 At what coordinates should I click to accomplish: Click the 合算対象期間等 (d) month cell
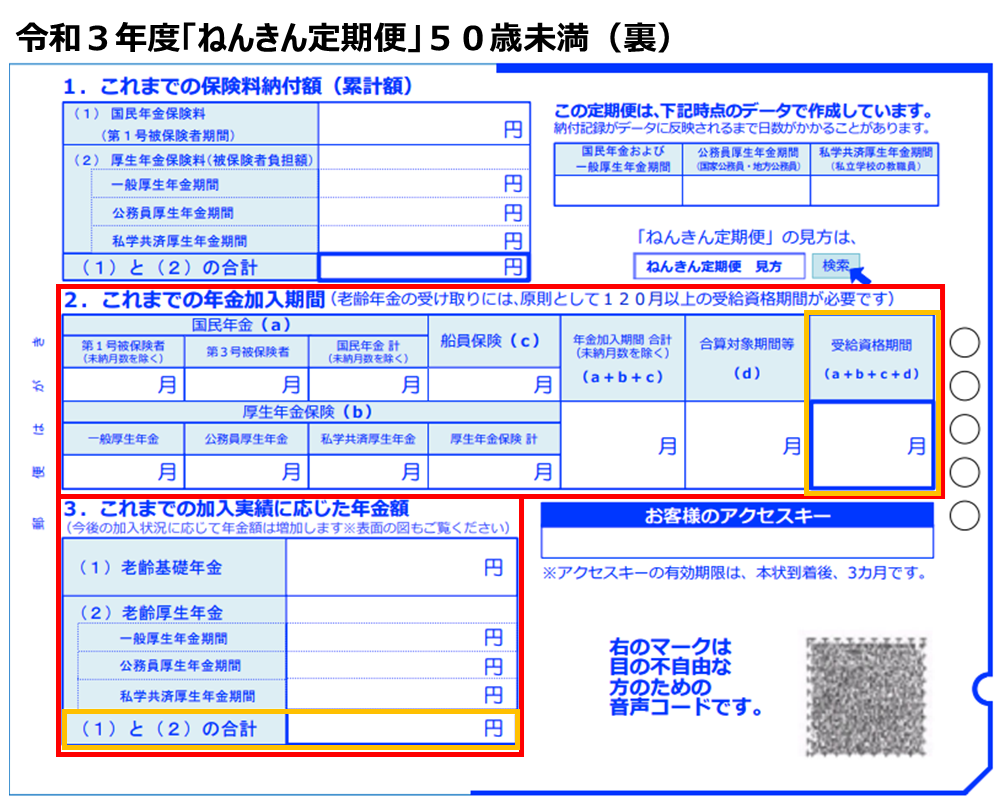(745, 445)
